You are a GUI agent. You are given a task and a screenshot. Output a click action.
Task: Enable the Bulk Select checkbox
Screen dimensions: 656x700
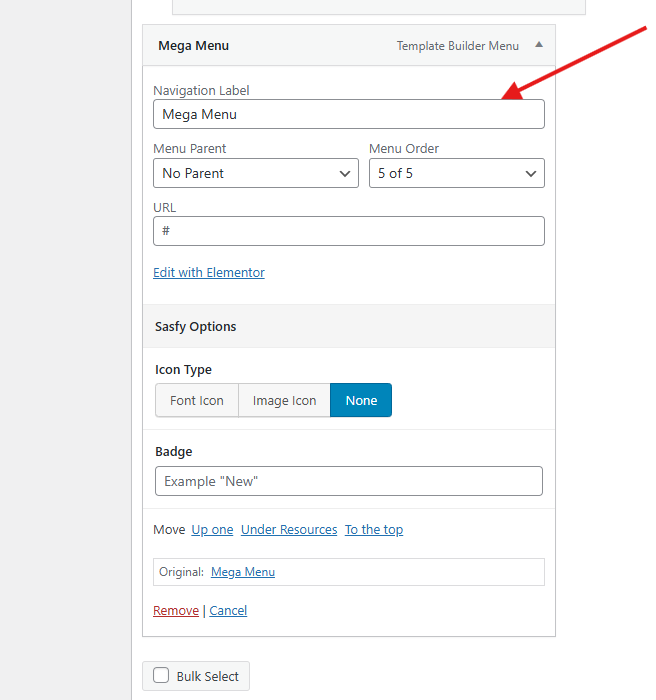point(161,675)
